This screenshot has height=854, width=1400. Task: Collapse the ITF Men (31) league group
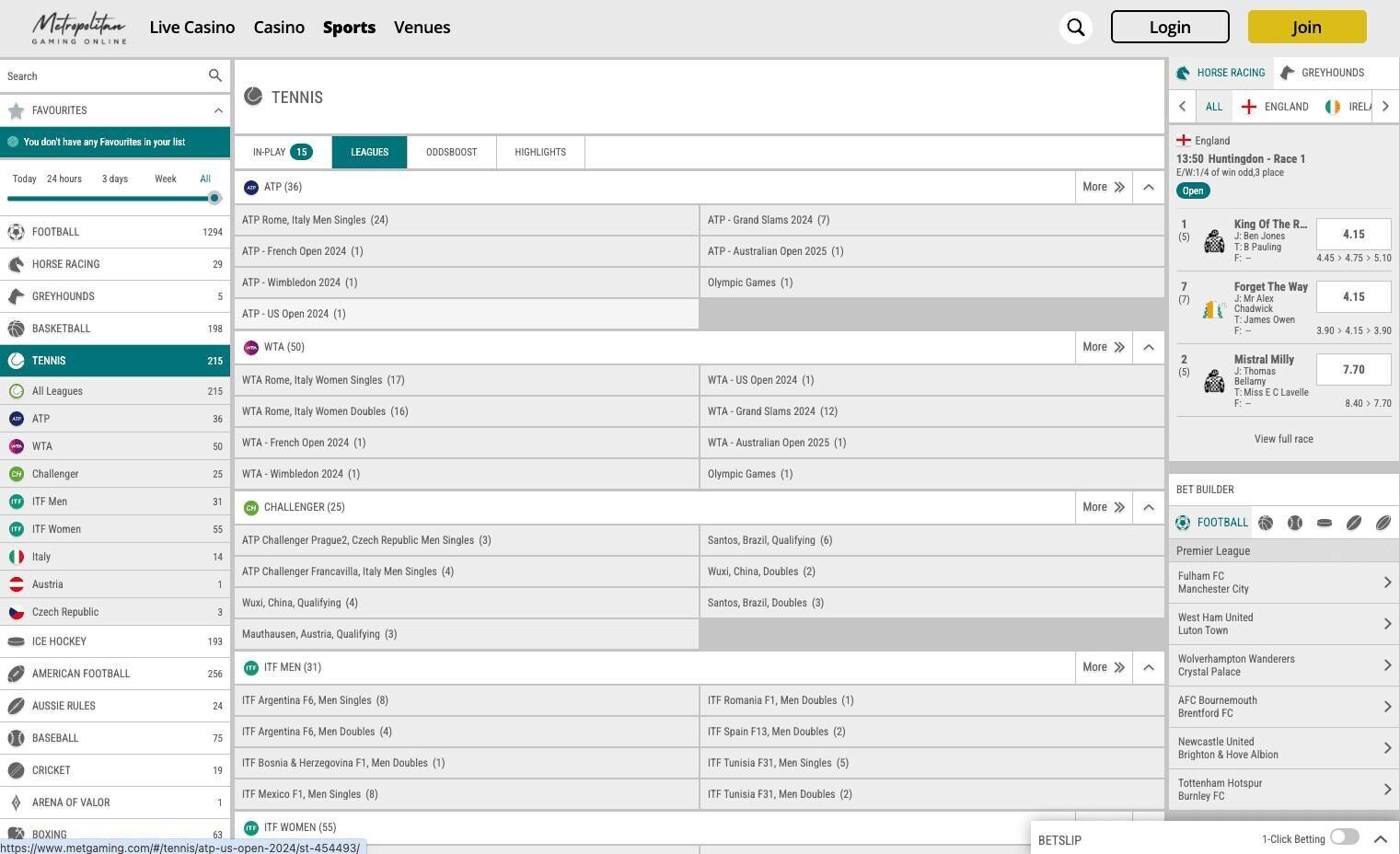(x=1148, y=667)
